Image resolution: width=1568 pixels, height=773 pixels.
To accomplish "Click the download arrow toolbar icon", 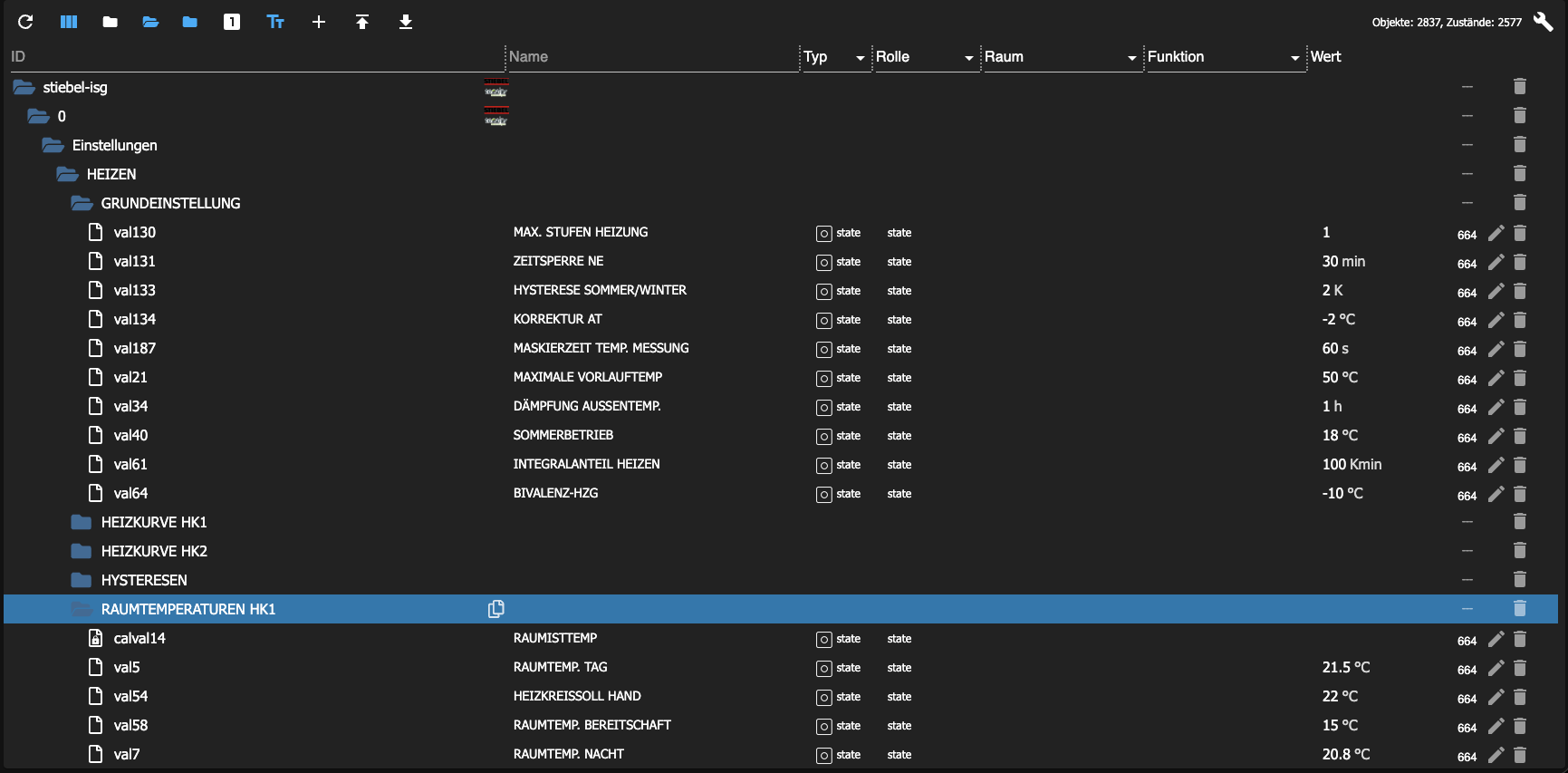I will pos(406,22).
